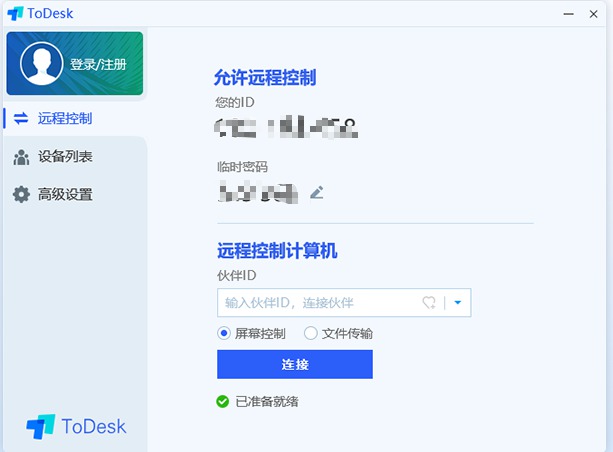Image resolution: width=613 pixels, height=452 pixels.
Task: Click the 允许远程控制 heading
Action: pos(265,77)
